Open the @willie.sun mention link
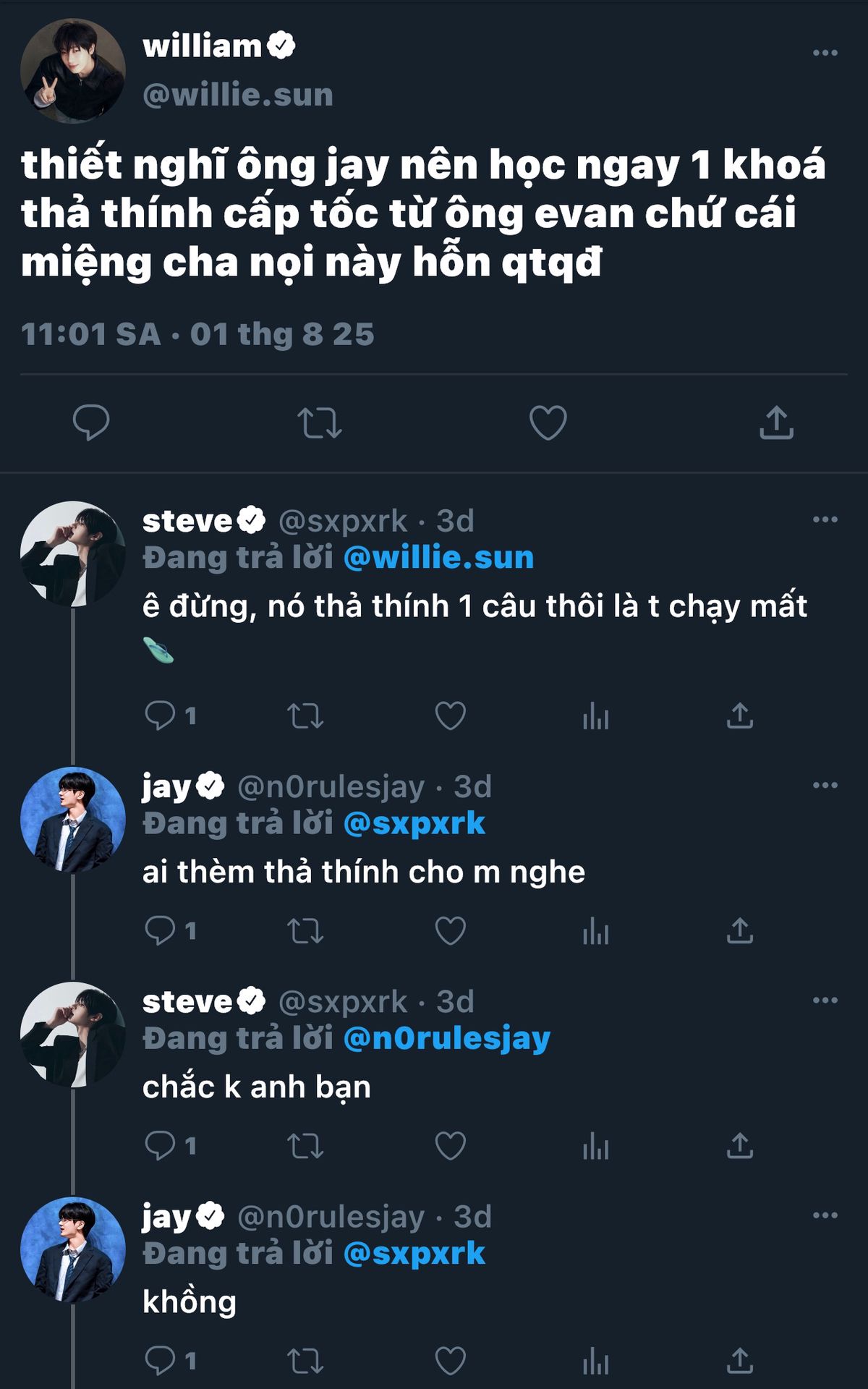The height and width of the screenshot is (1389, 868). click(x=438, y=558)
